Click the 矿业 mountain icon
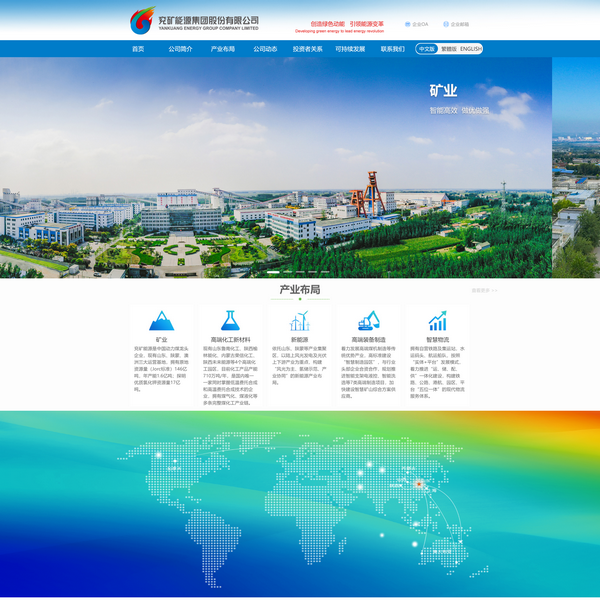This screenshot has width=600, height=600. click(x=161, y=320)
